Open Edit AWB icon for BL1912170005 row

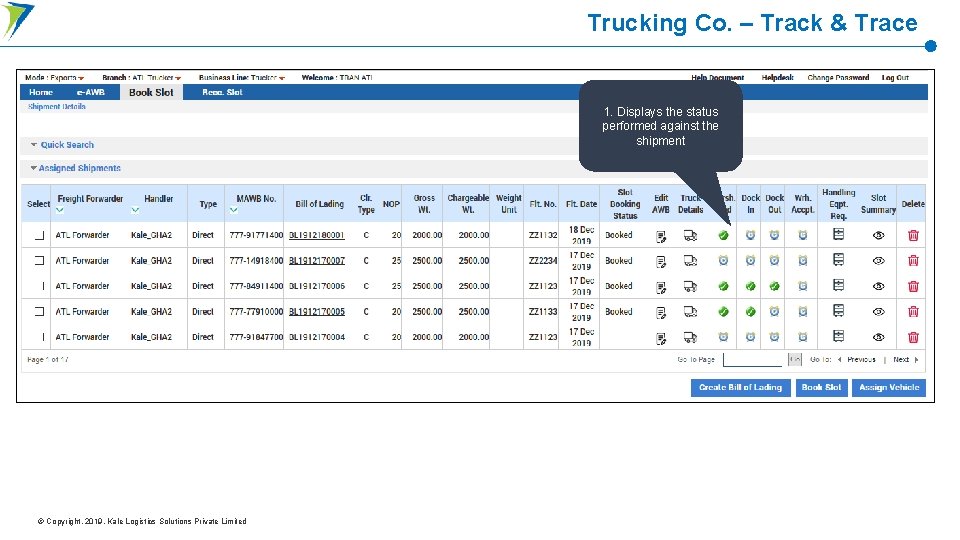tap(661, 313)
